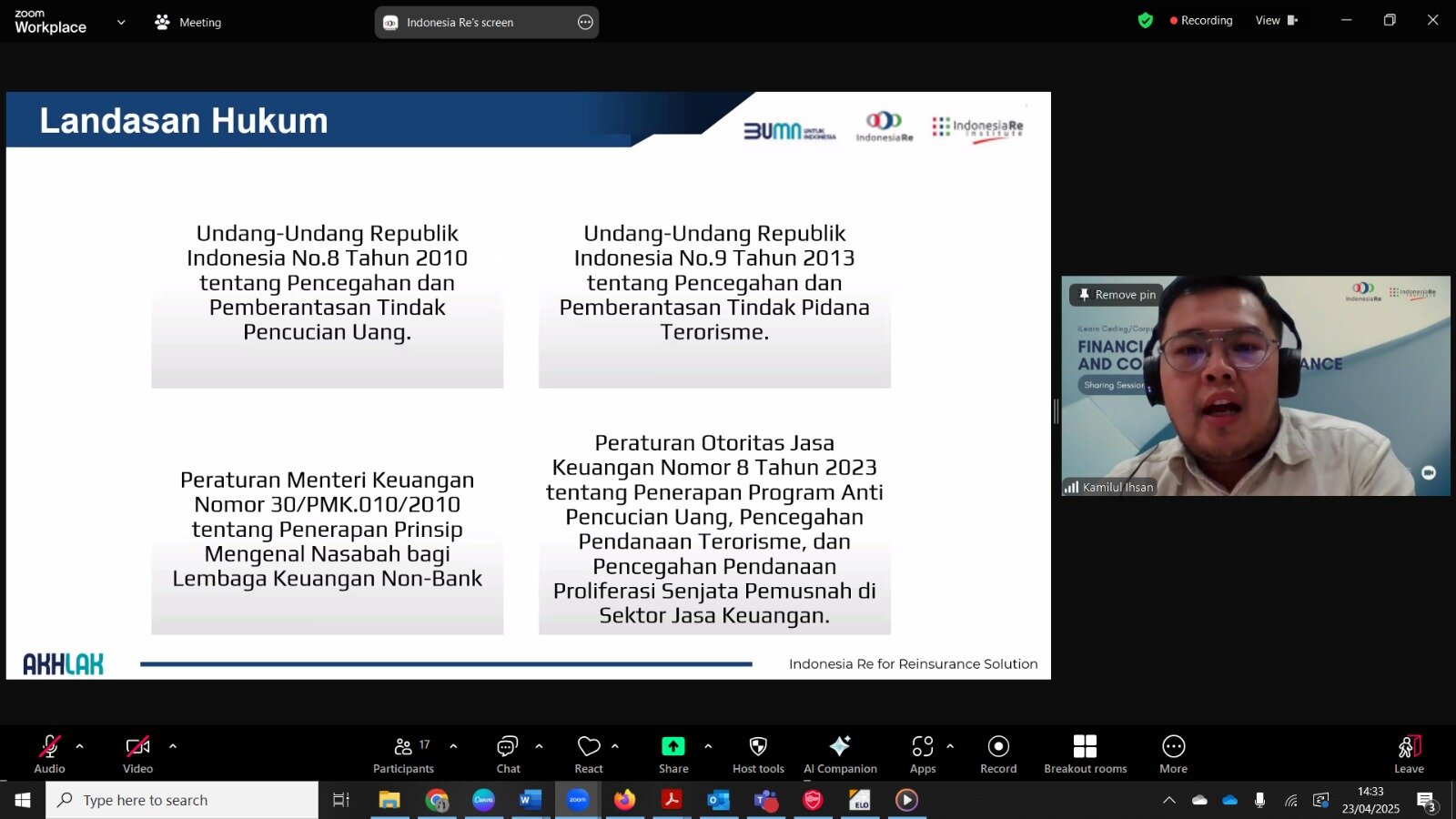Click the green Share button
Image resolution: width=1456 pixels, height=819 pixels.
[x=673, y=753]
